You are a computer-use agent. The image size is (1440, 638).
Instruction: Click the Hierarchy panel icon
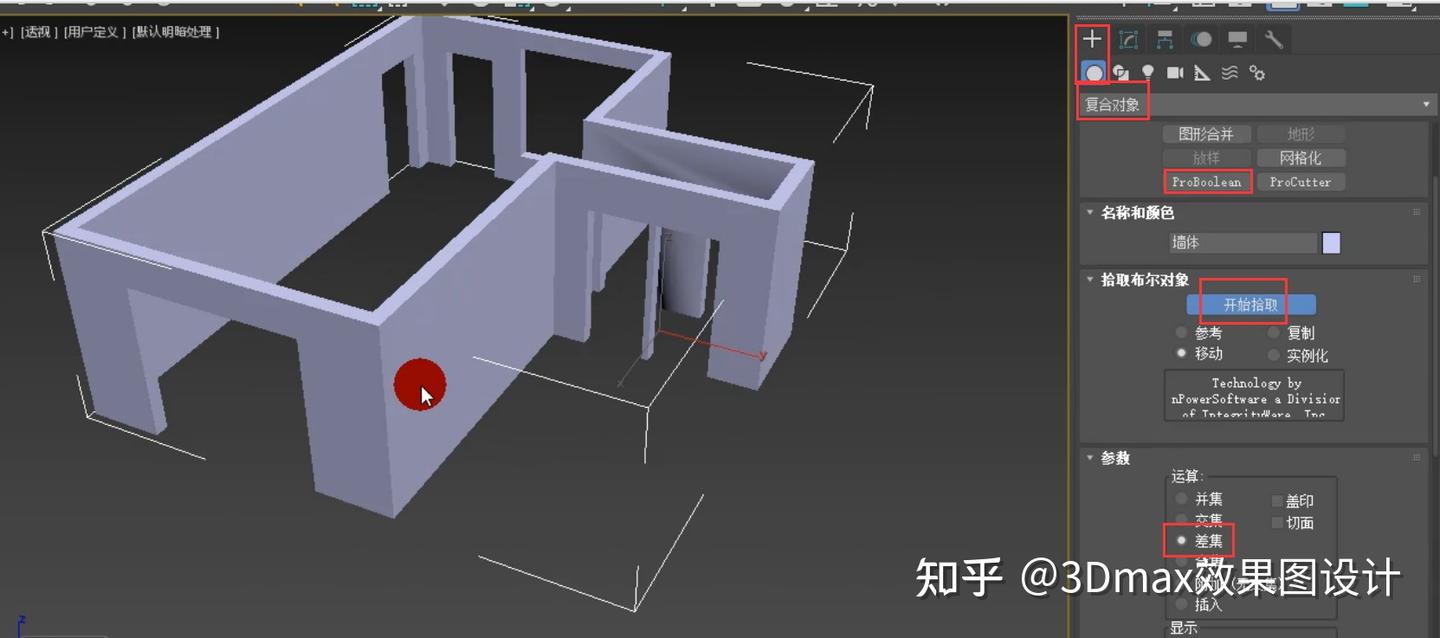[x=1163, y=39]
